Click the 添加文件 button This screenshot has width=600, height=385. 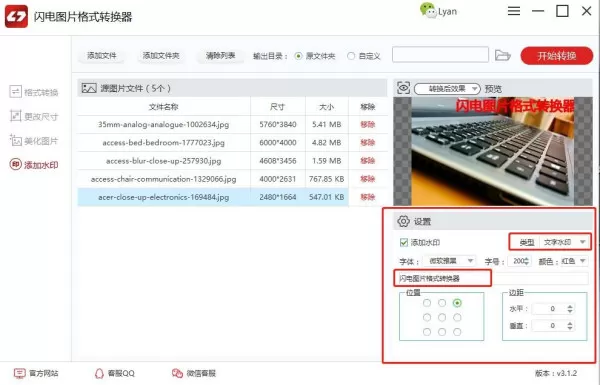click(x=101, y=55)
